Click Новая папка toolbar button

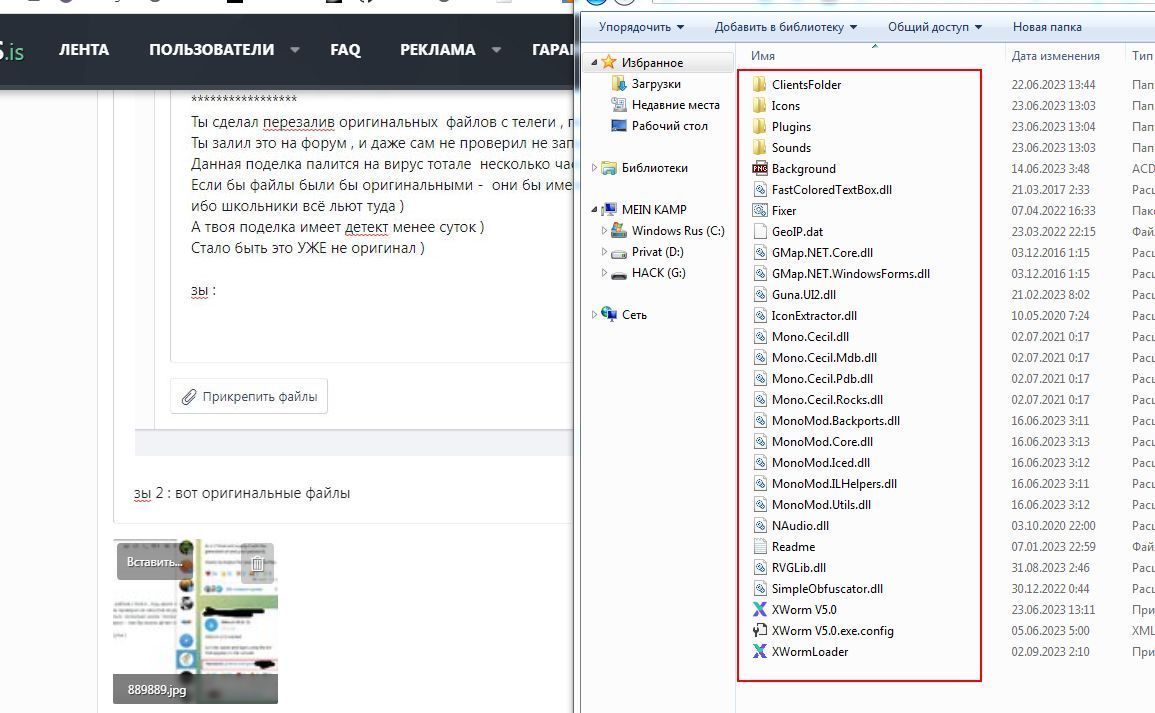[1047, 27]
